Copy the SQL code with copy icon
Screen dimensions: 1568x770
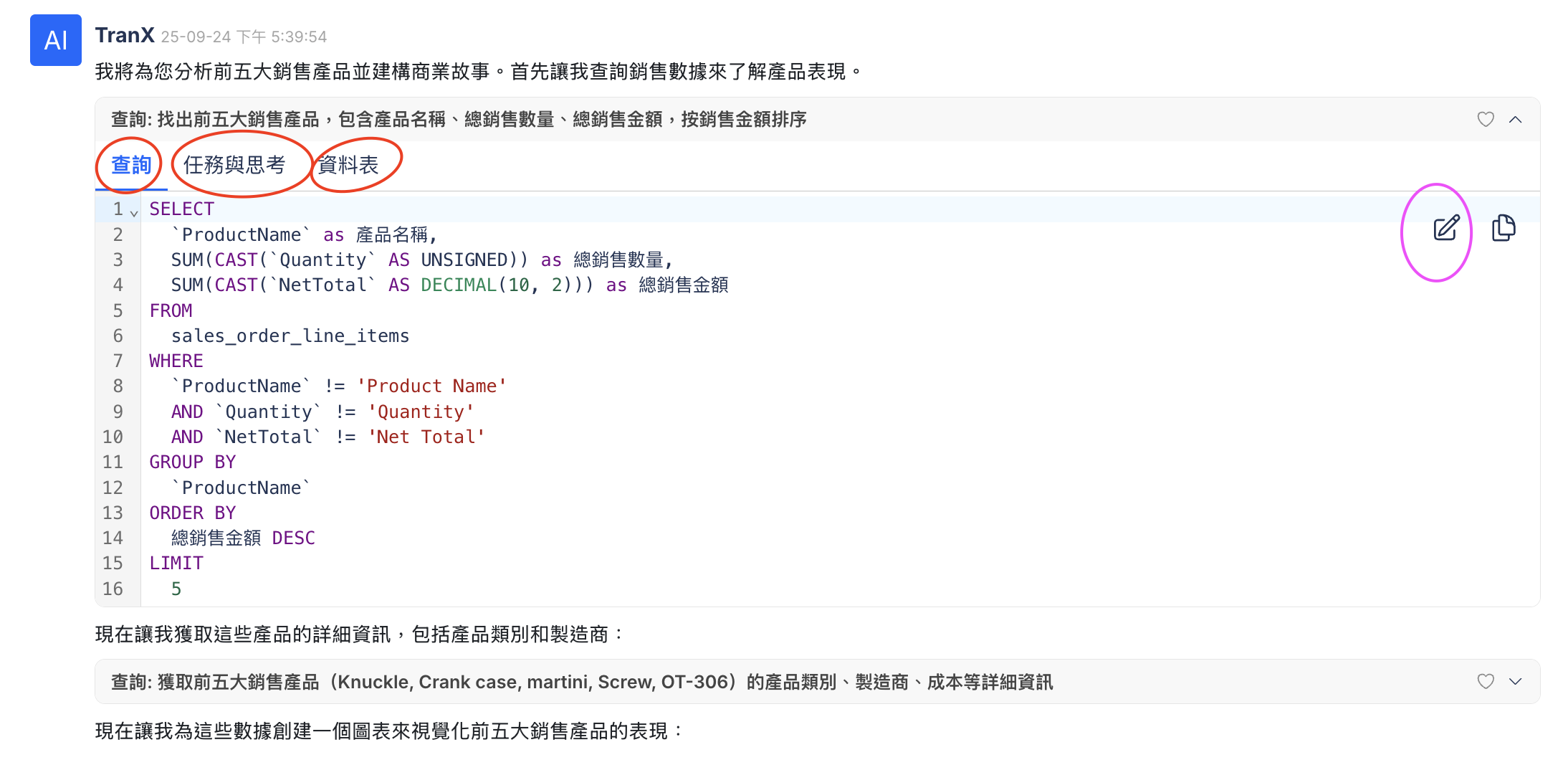coord(1503,229)
